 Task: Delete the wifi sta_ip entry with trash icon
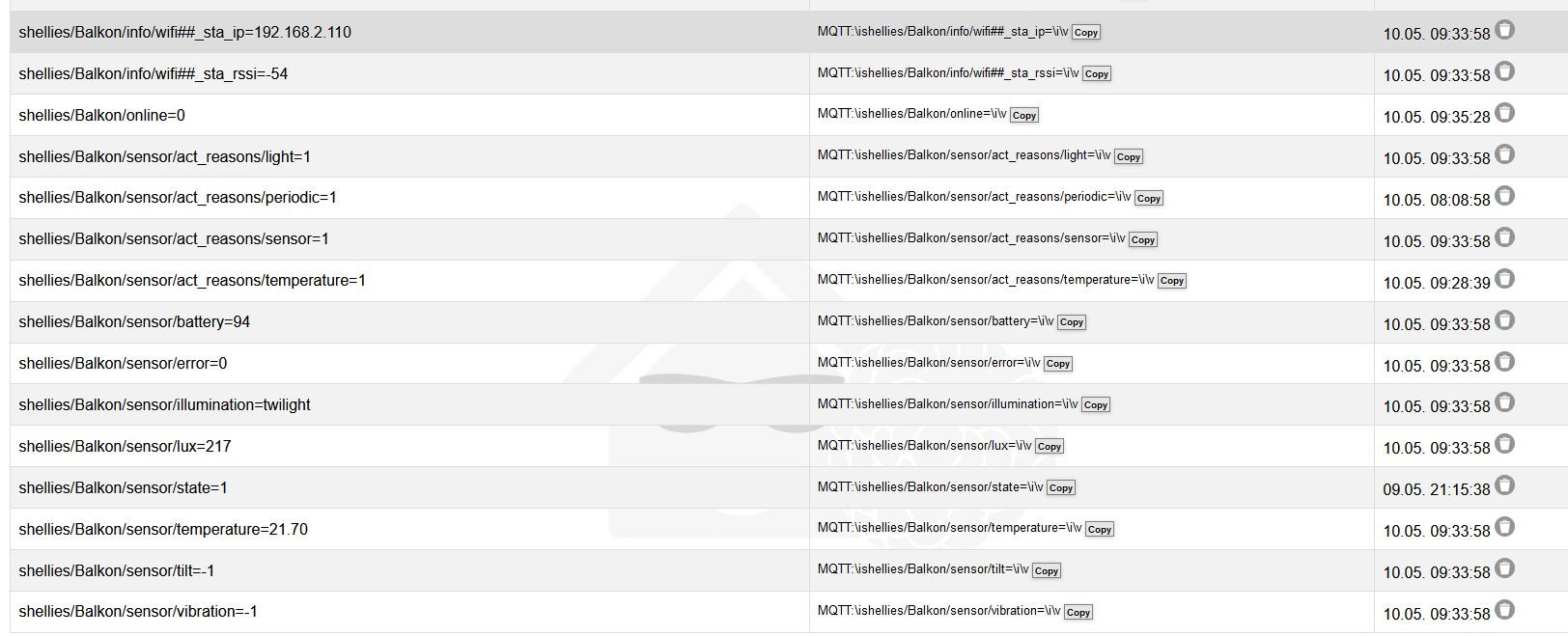(x=1504, y=31)
